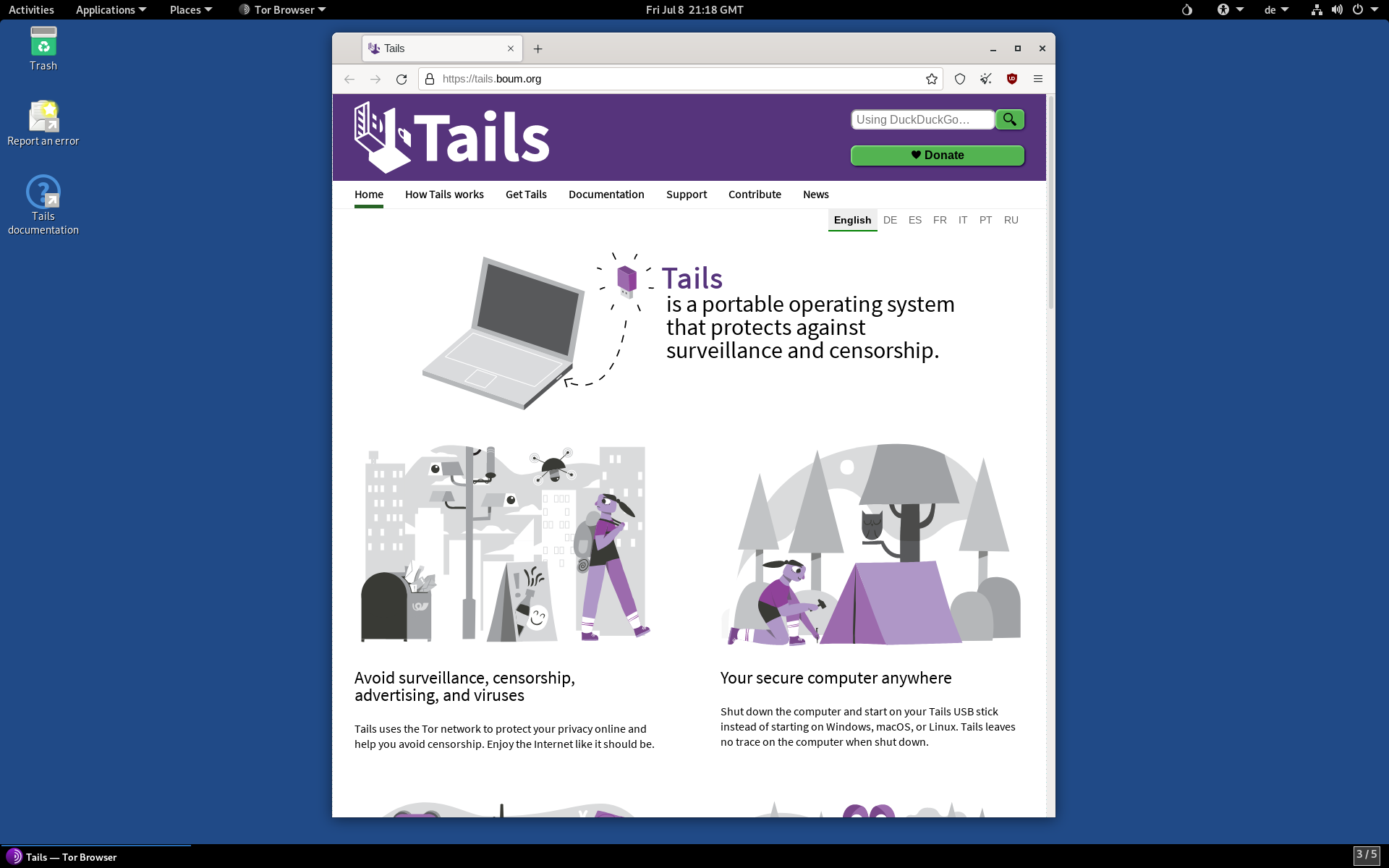Click the Tor onion status icon in the top bar
Screen dimensions: 1389x868
[x=1187, y=9]
